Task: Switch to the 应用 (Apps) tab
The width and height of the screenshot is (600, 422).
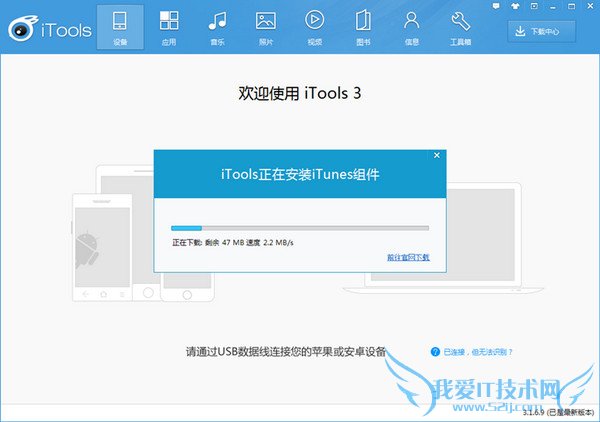Action: [x=169, y=27]
